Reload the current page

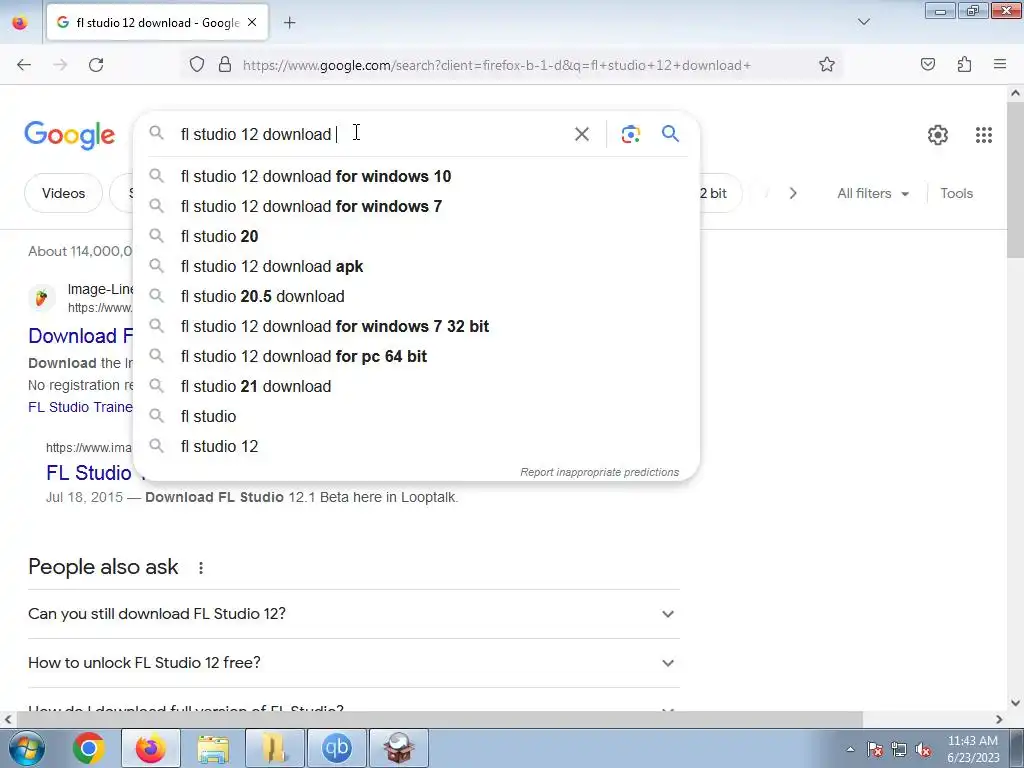(x=96, y=65)
